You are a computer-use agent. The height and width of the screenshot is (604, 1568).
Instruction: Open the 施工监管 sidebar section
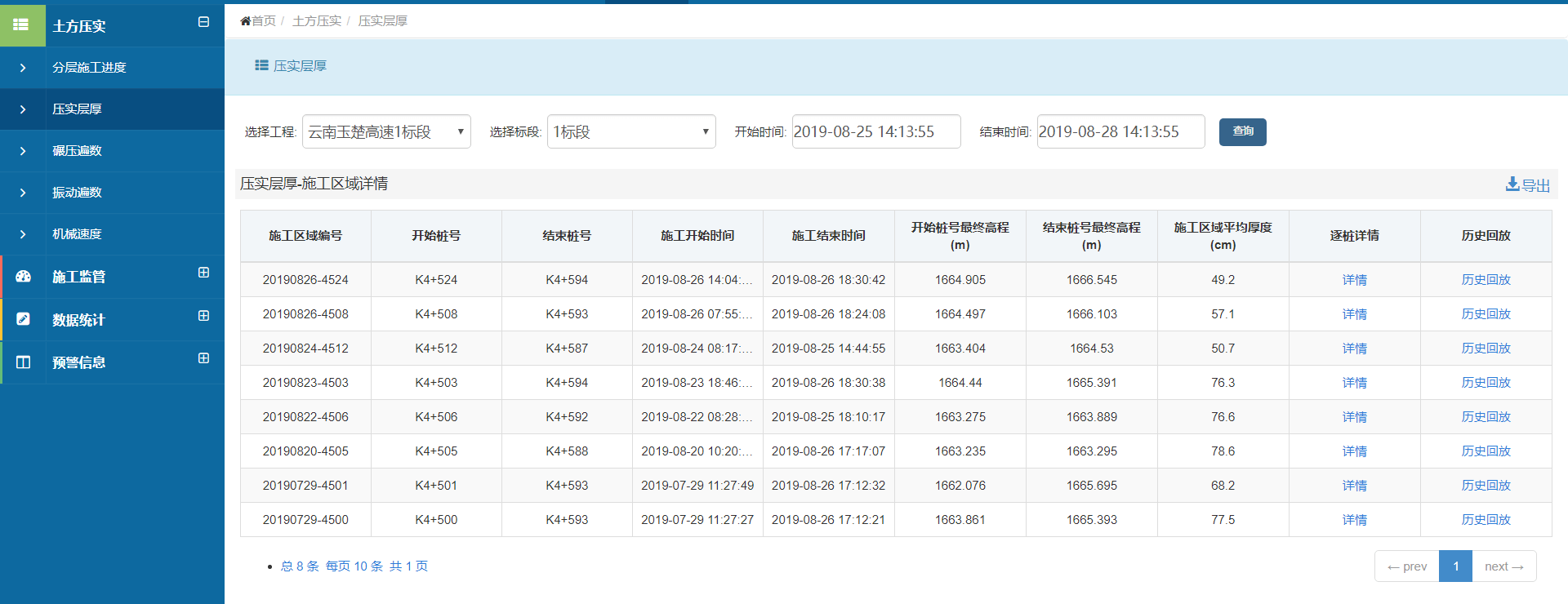tap(79, 277)
